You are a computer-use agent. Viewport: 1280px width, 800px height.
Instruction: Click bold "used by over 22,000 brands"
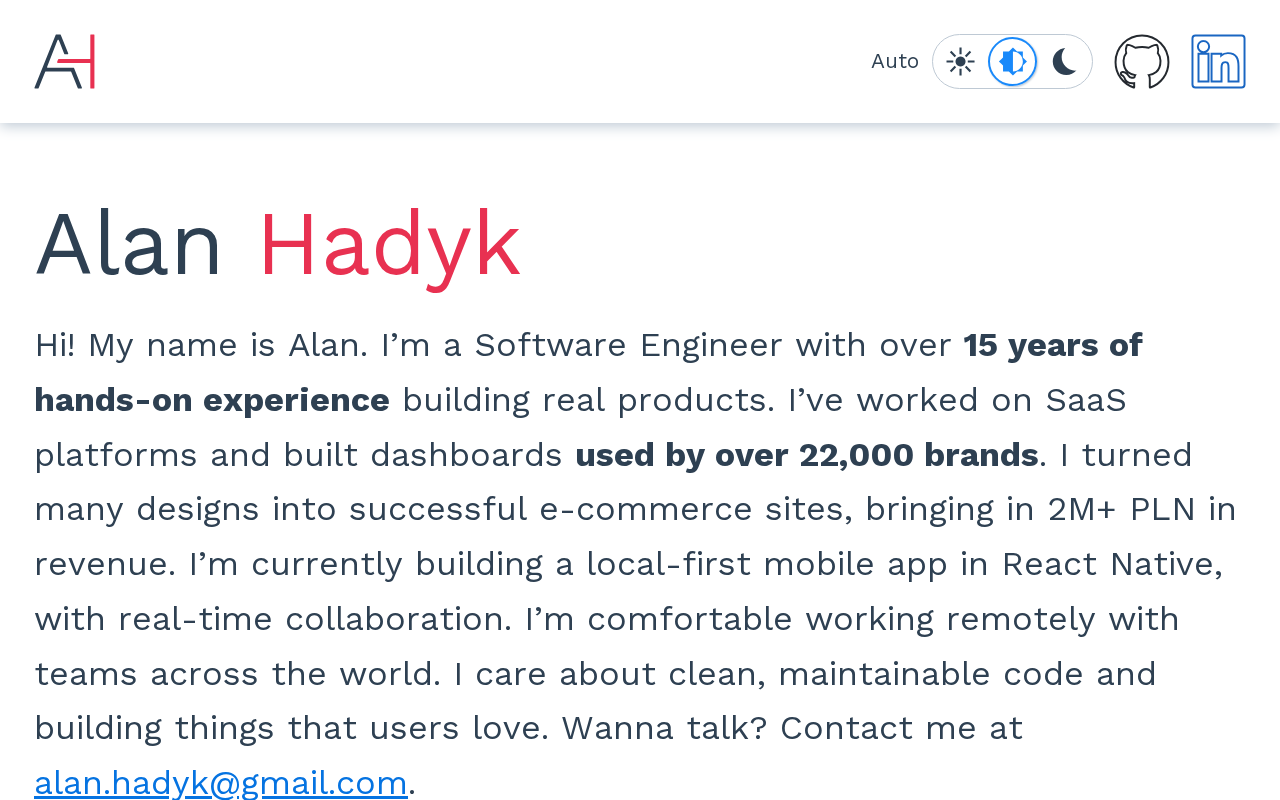(806, 455)
